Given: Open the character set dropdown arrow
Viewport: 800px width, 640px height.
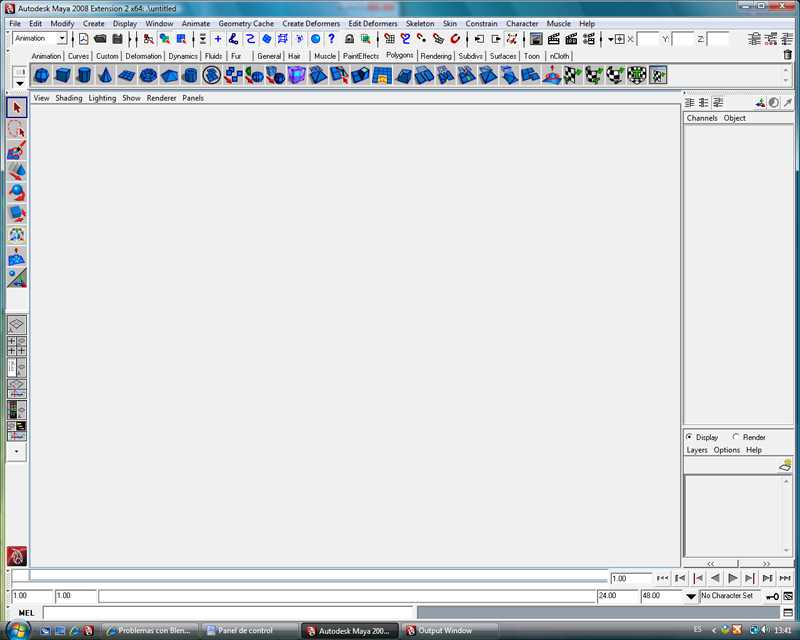Looking at the screenshot, I should coord(691,596).
